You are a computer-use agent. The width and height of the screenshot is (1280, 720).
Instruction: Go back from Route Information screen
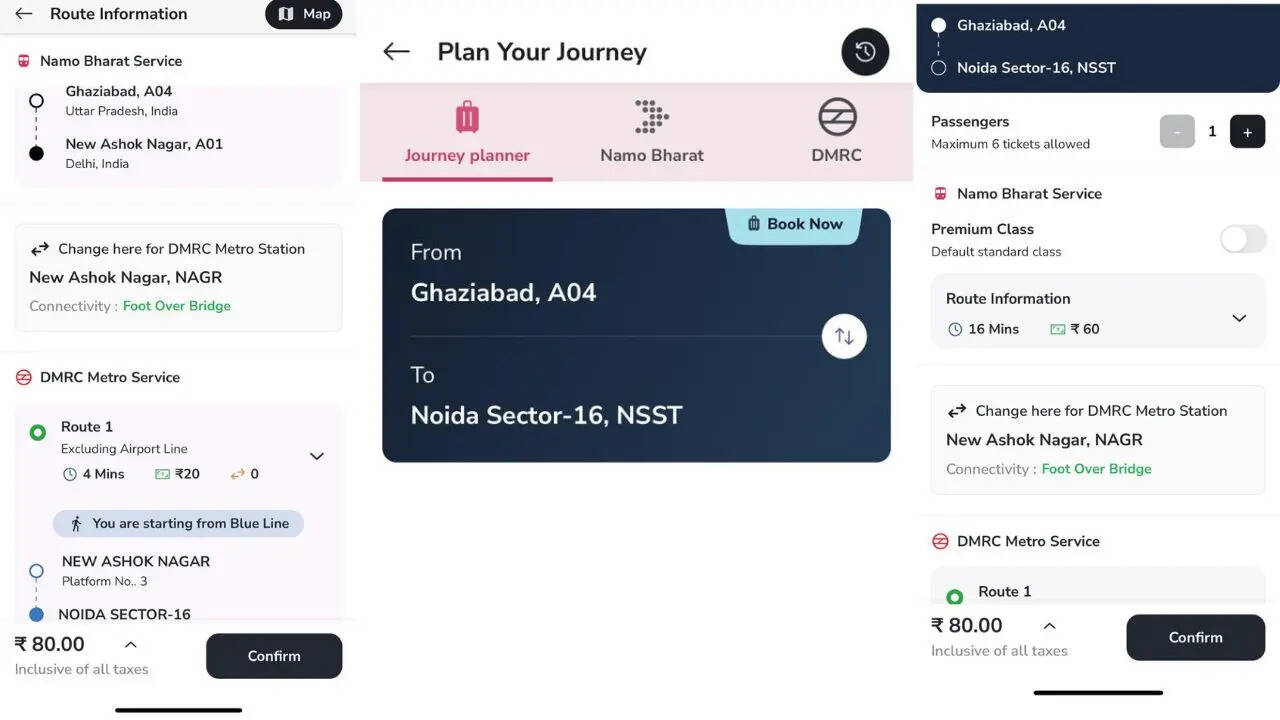24,14
